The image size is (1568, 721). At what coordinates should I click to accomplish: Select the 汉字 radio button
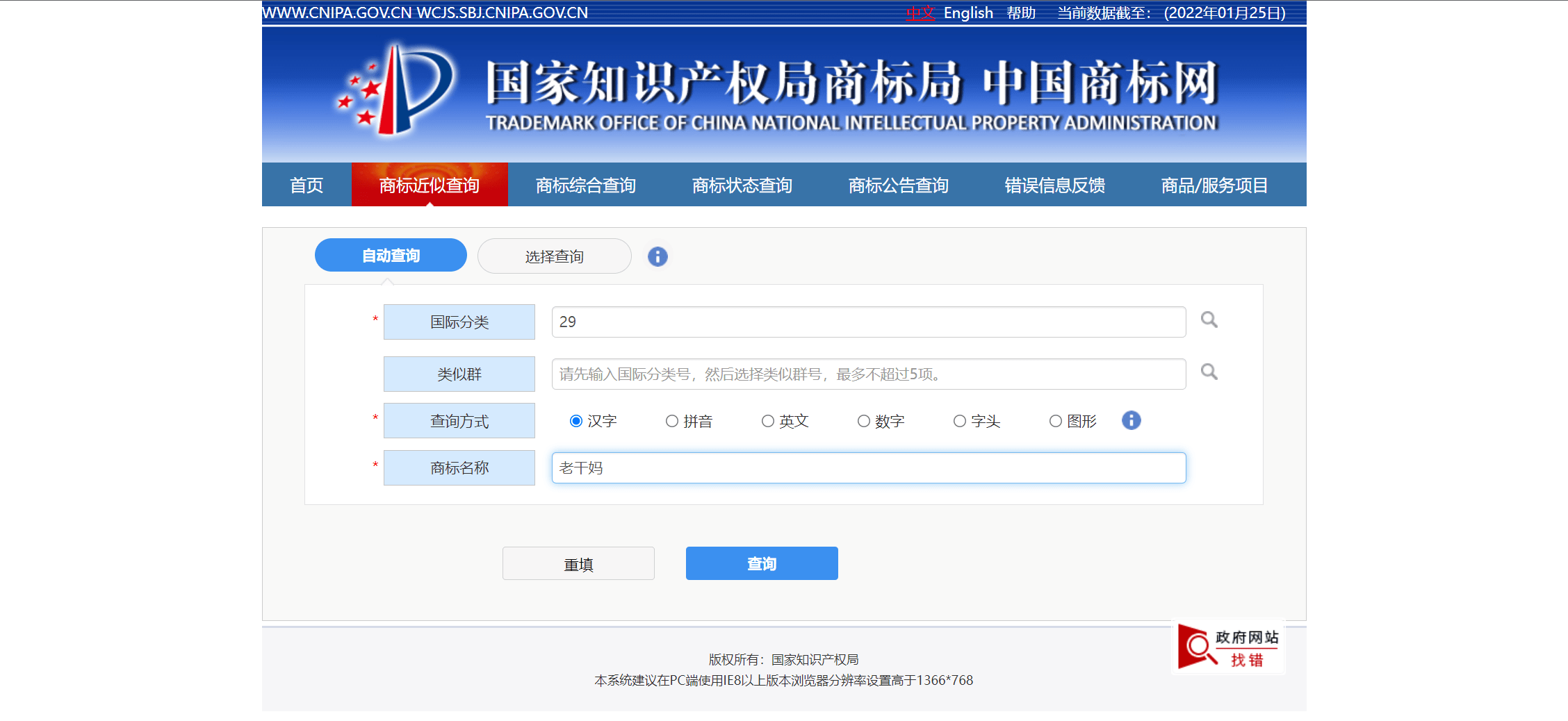(x=575, y=421)
